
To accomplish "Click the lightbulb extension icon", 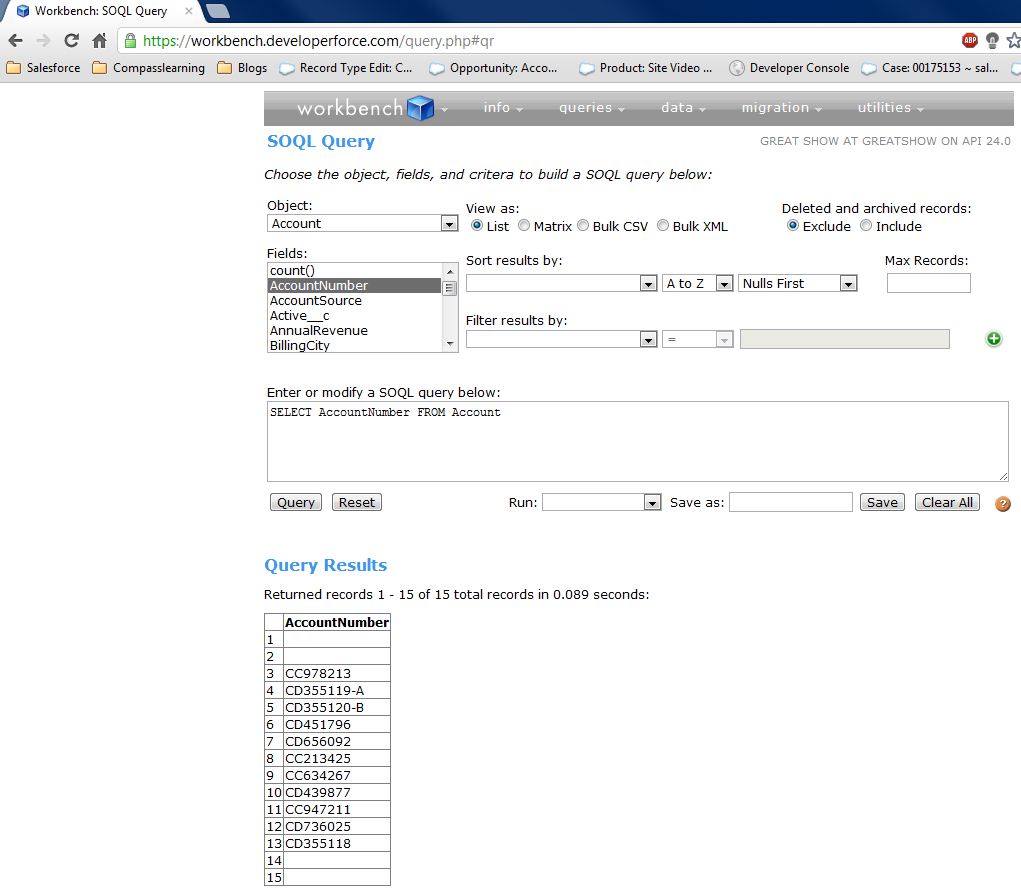I will (x=991, y=39).
